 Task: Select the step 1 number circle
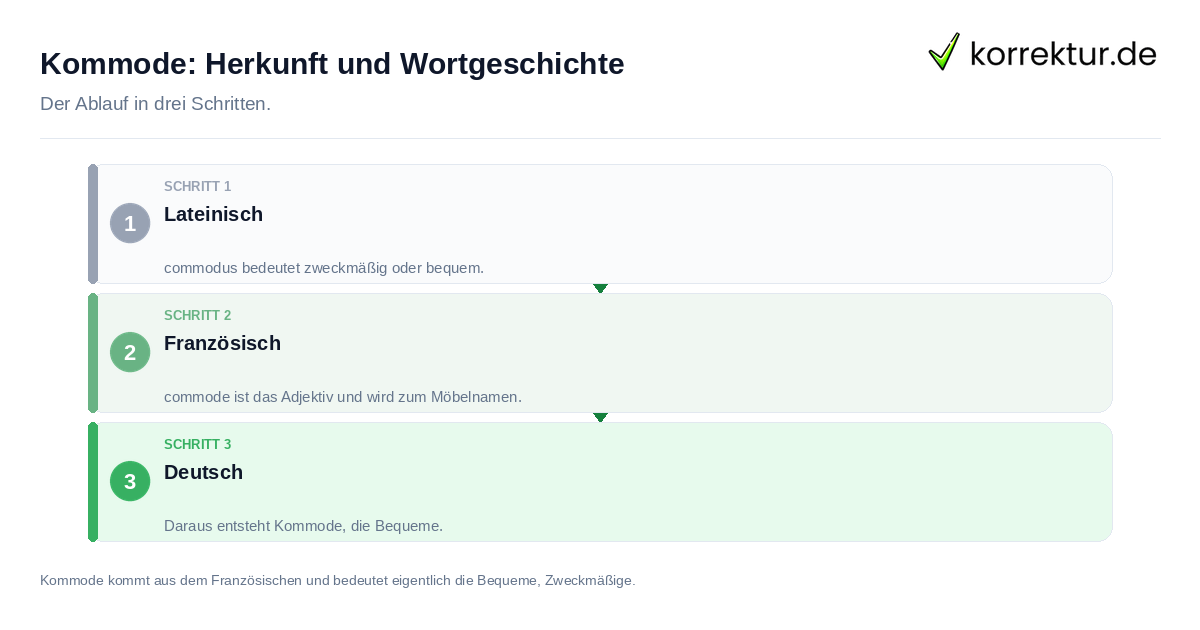coord(130,223)
